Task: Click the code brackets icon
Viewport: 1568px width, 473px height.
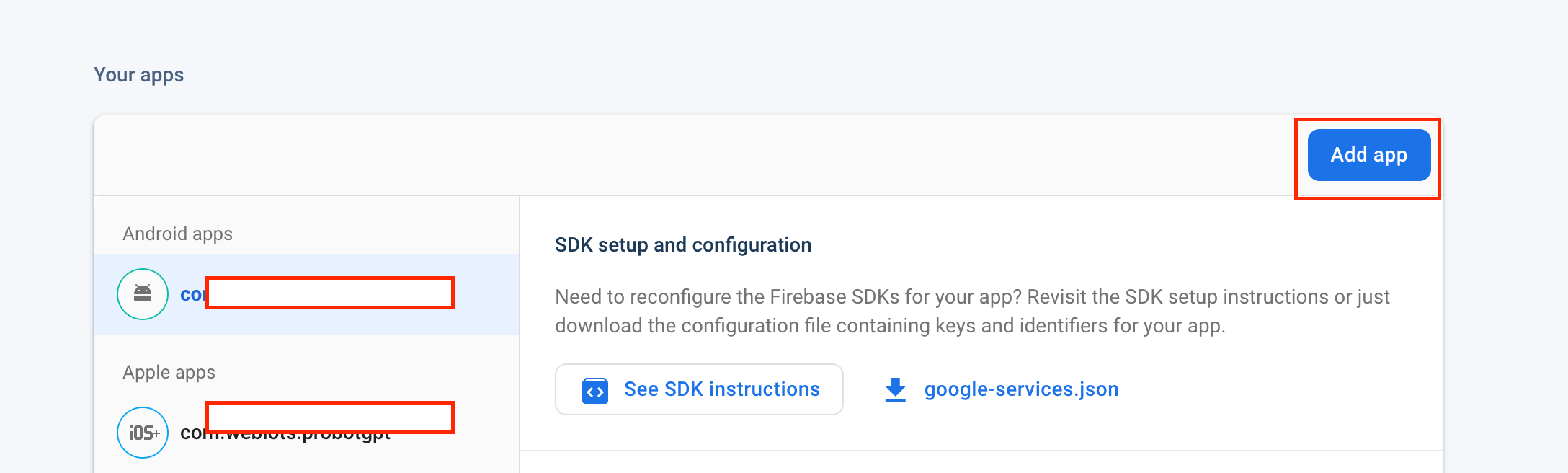Action: point(594,390)
